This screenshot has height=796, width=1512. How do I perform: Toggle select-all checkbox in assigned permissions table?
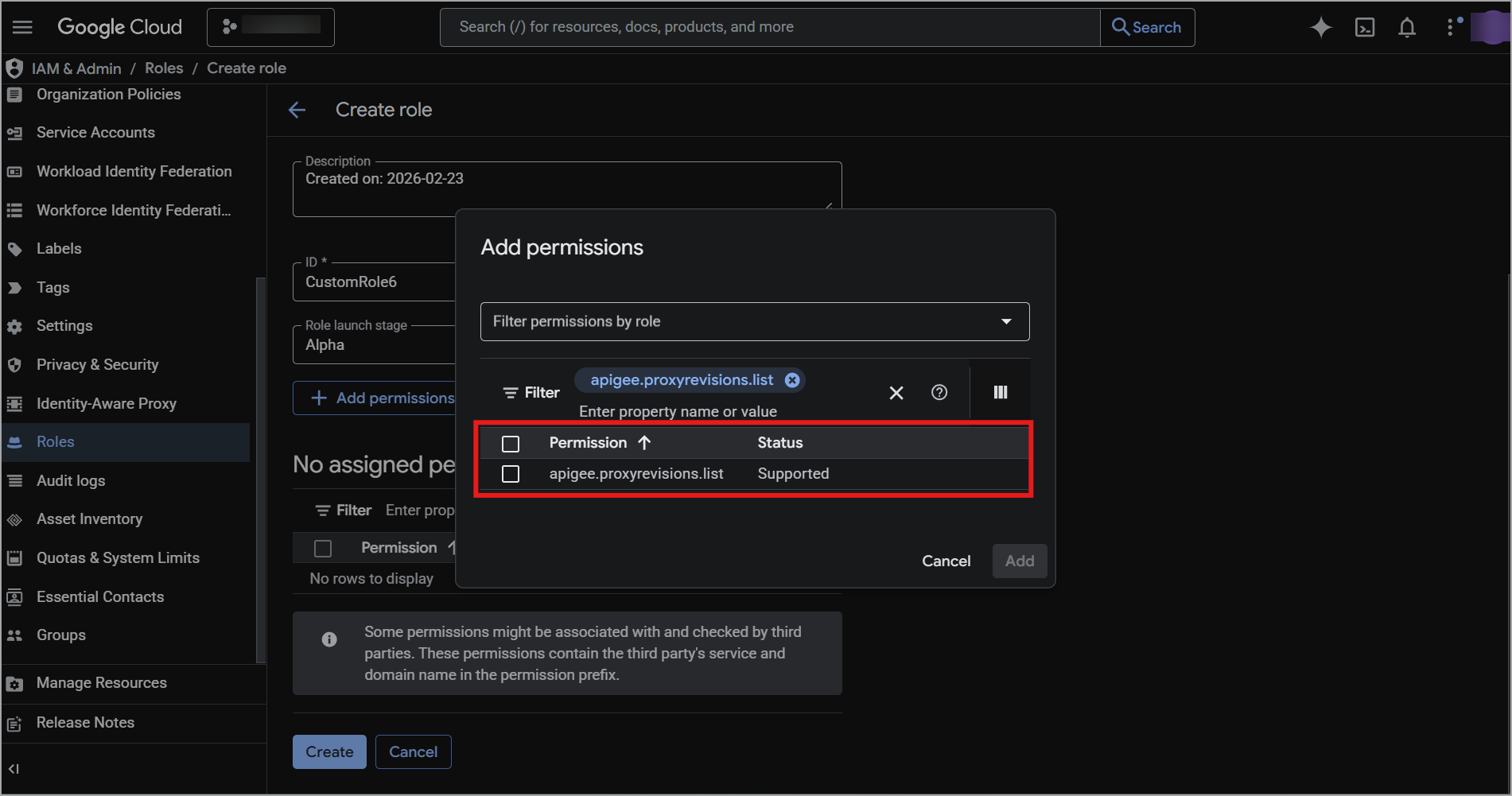323,548
